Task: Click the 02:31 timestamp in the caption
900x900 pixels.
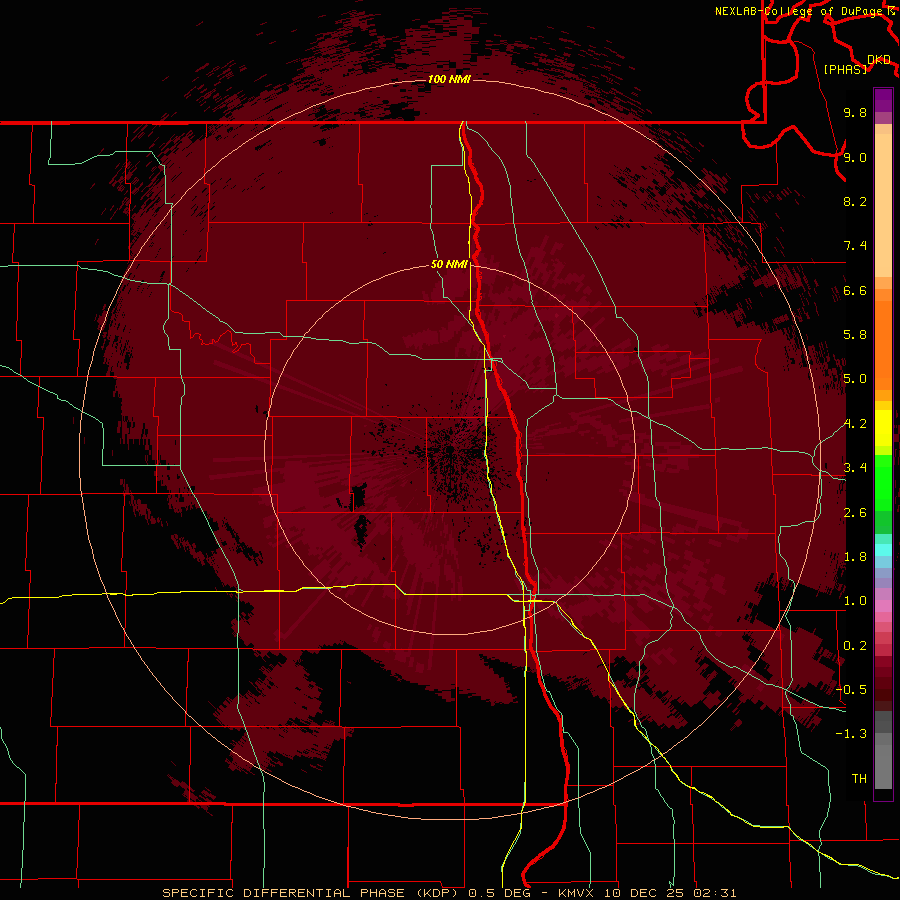Action: point(715,893)
